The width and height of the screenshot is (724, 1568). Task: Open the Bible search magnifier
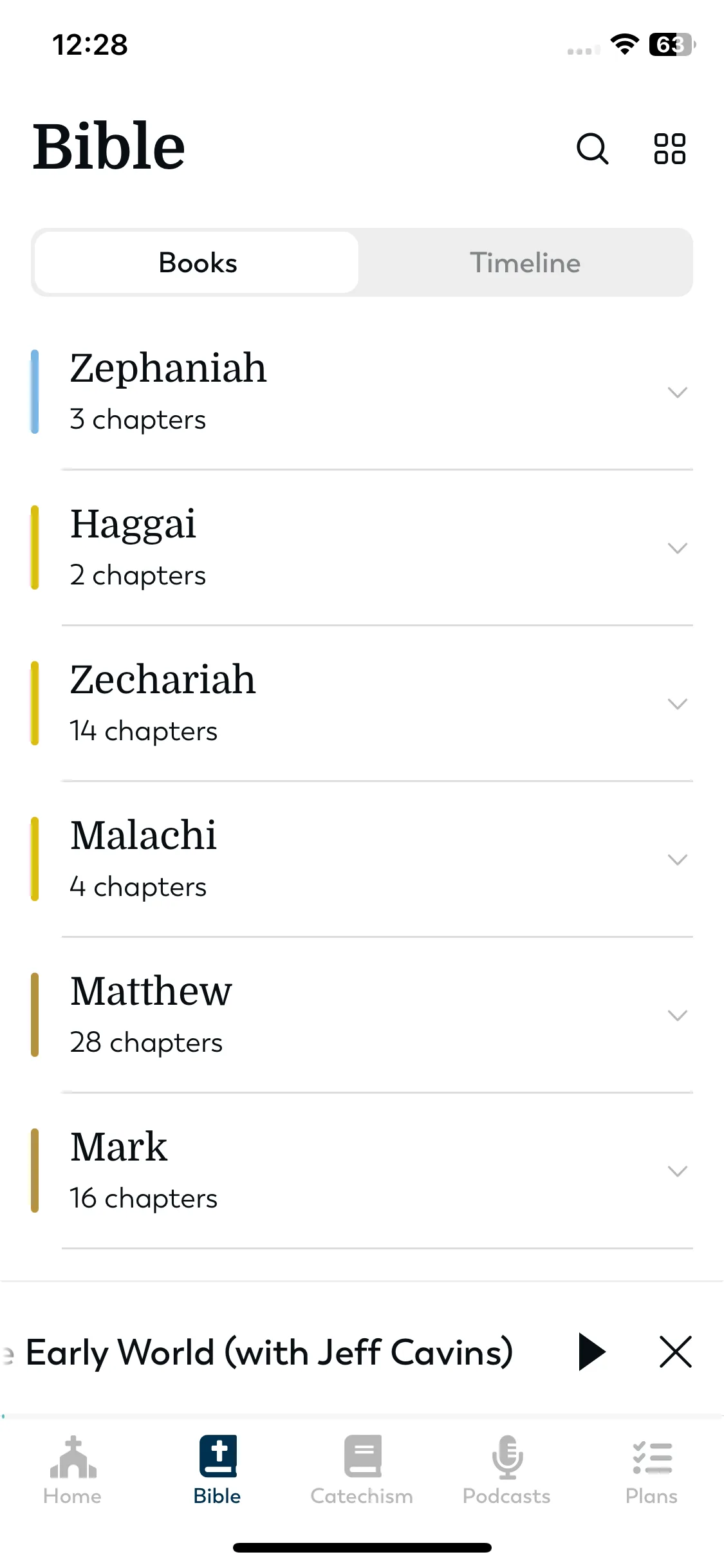pyautogui.click(x=592, y=149)
